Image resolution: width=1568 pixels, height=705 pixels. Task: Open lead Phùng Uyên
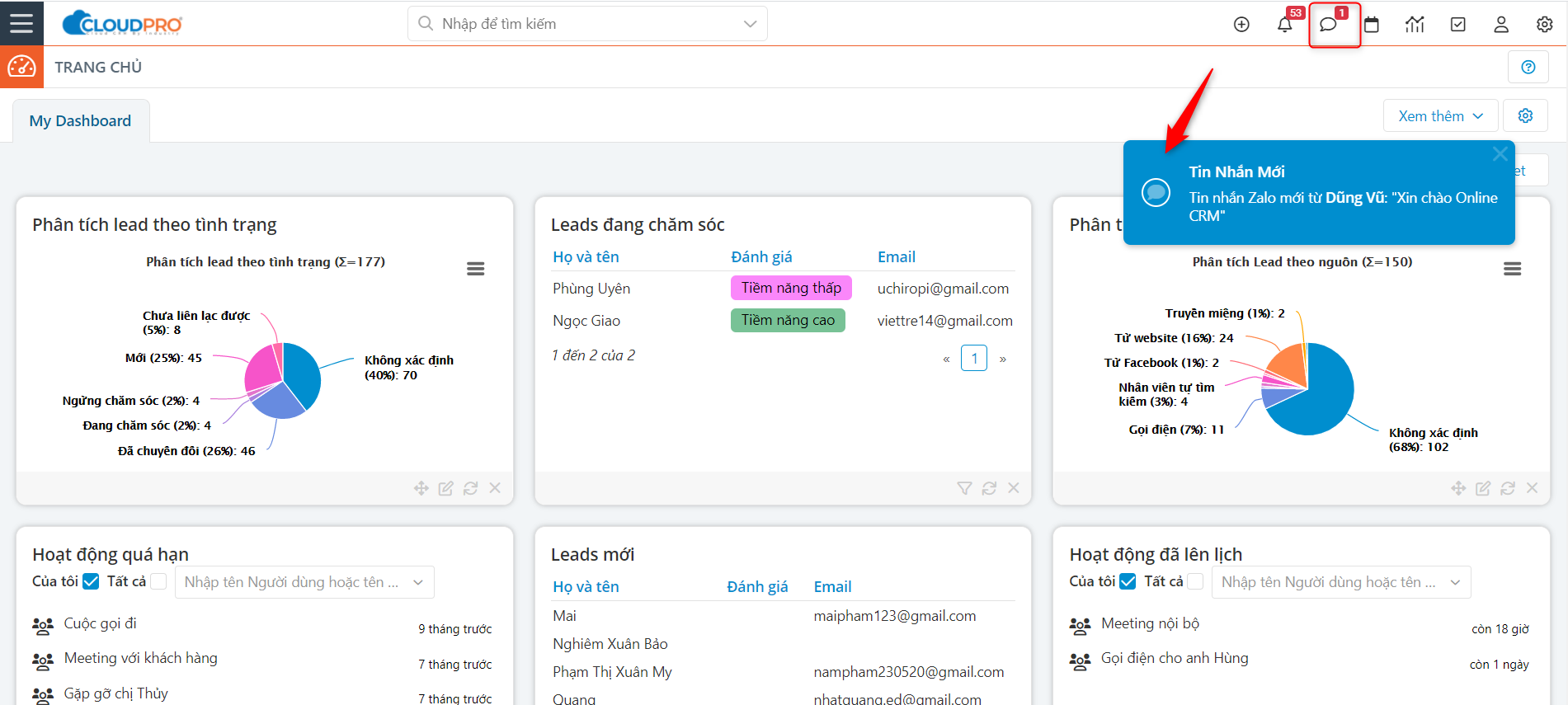(x=591, y=289)
